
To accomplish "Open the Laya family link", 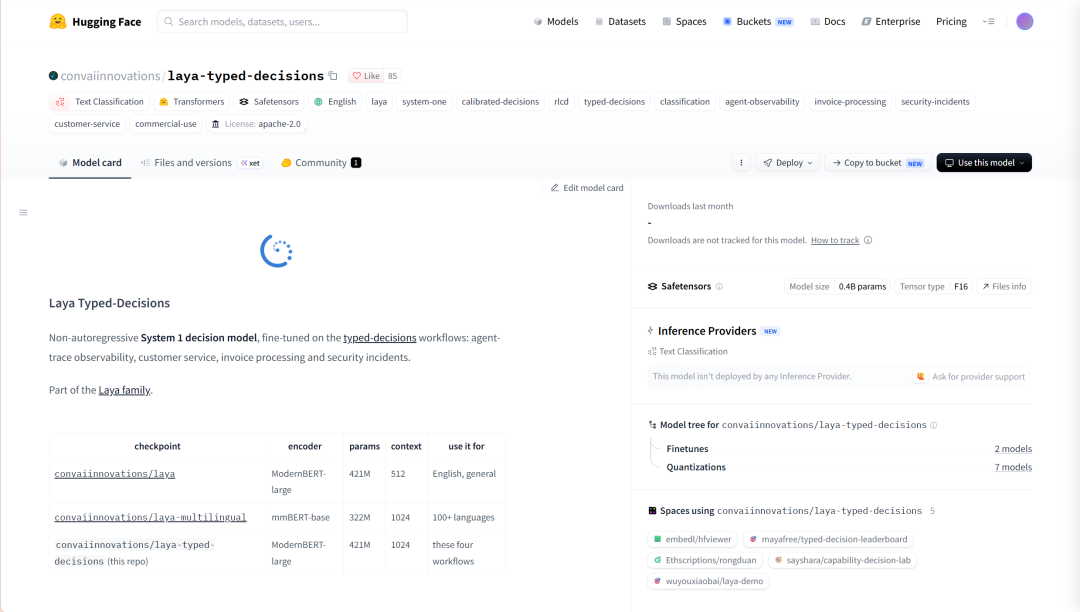I will pos(124,390).
